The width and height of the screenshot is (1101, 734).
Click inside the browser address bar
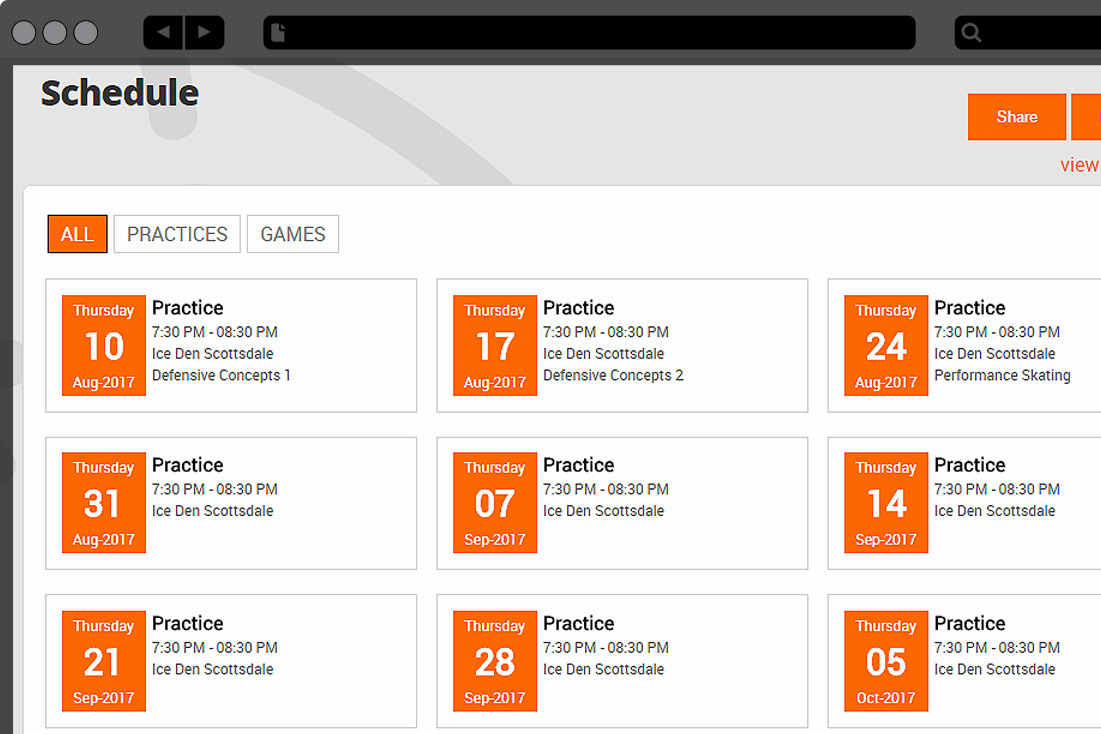click(x=600, y=33)
